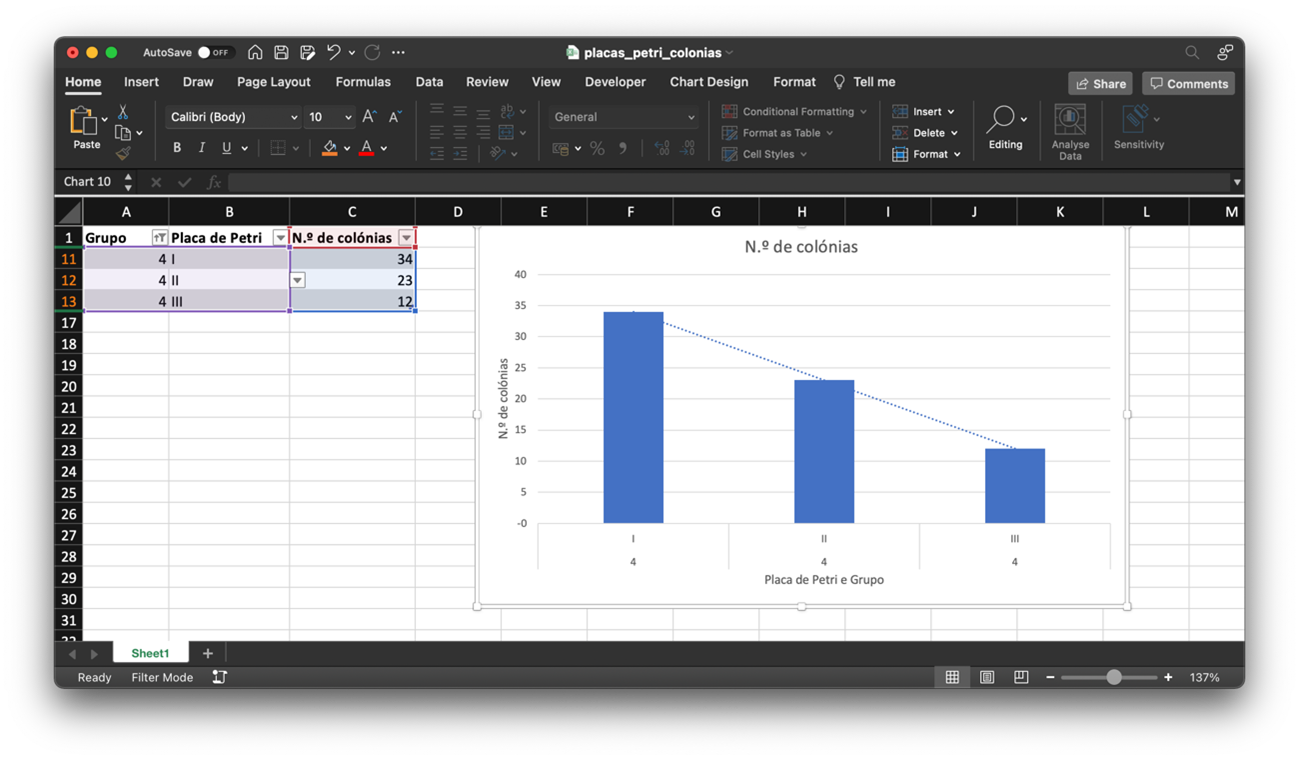The image size is (1299, 760).
Task: Switch to the Formulas tab
Action: [x=362, y=82]
